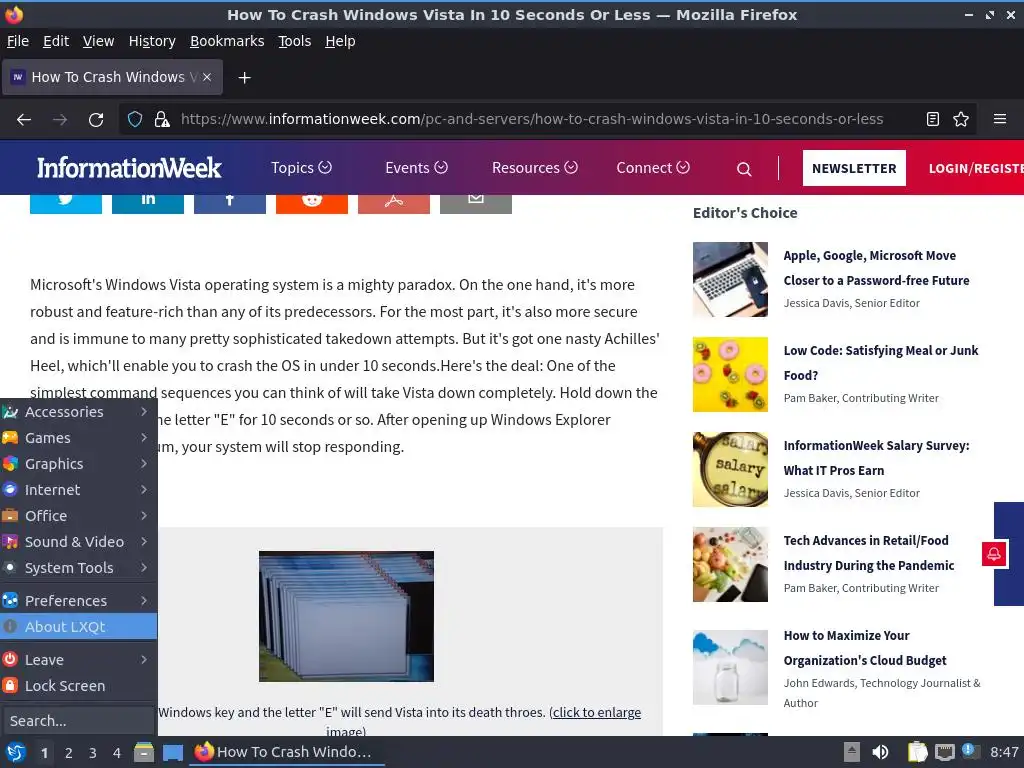Open the File menu in Firefox
This screenshot has width=1024, height=768.
tap(18, 41)
